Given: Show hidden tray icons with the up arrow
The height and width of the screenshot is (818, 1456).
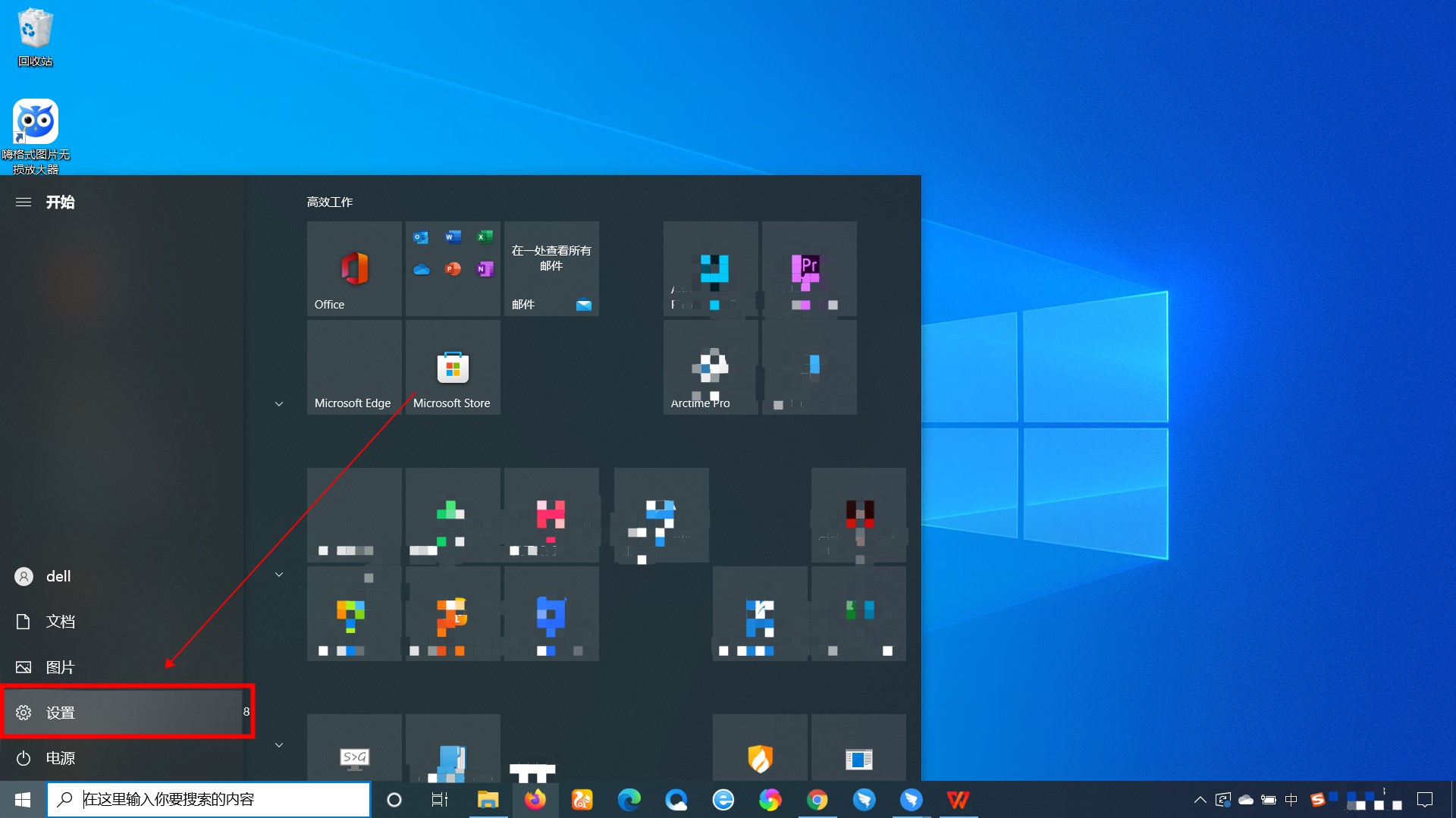Looking at the screenshot, I should point(1200,799).
